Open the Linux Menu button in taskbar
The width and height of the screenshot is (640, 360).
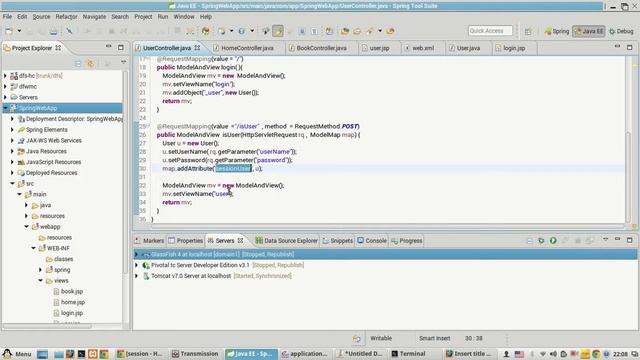pos(17,354)
